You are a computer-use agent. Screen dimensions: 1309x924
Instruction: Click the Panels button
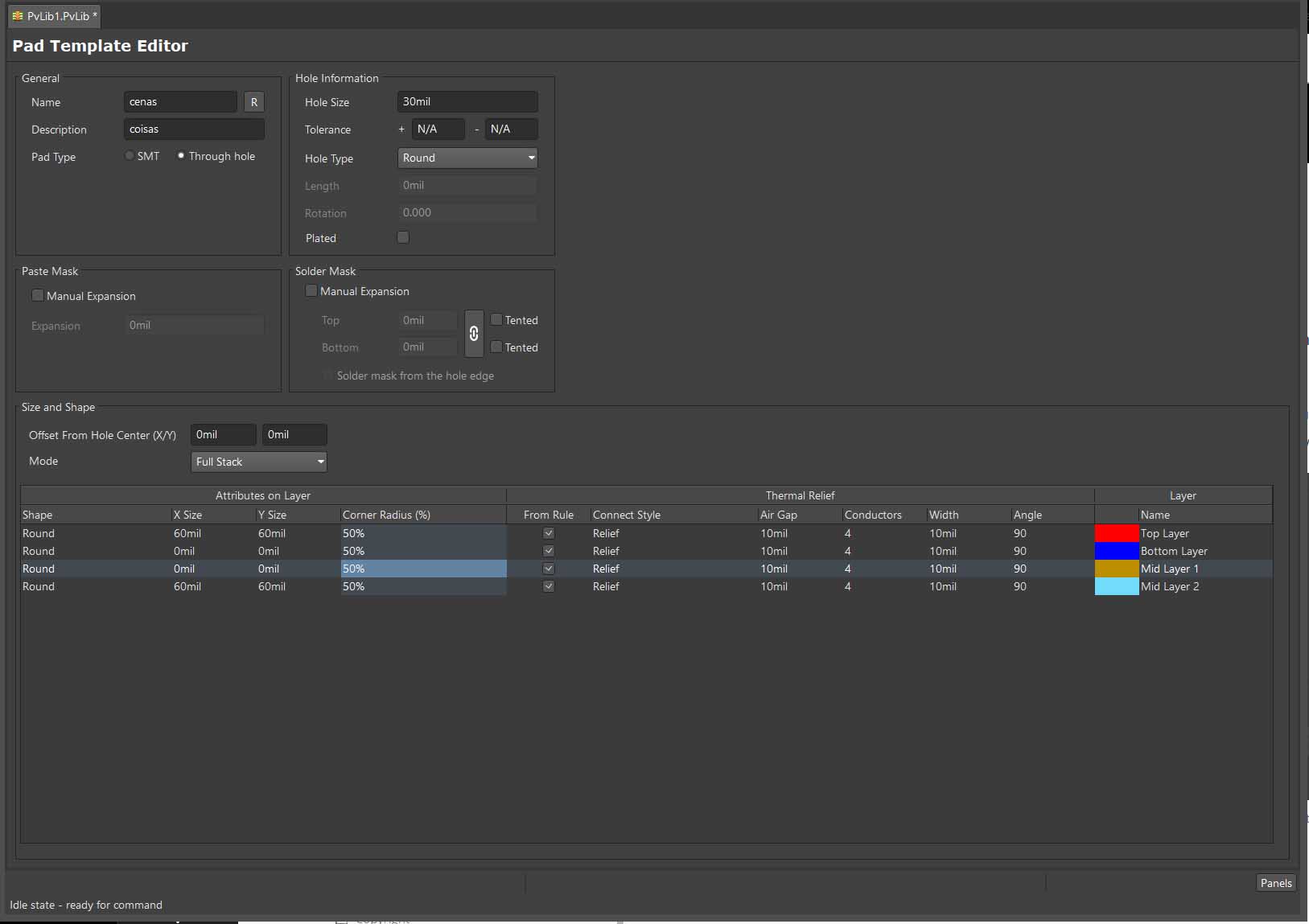point(1275,883)
